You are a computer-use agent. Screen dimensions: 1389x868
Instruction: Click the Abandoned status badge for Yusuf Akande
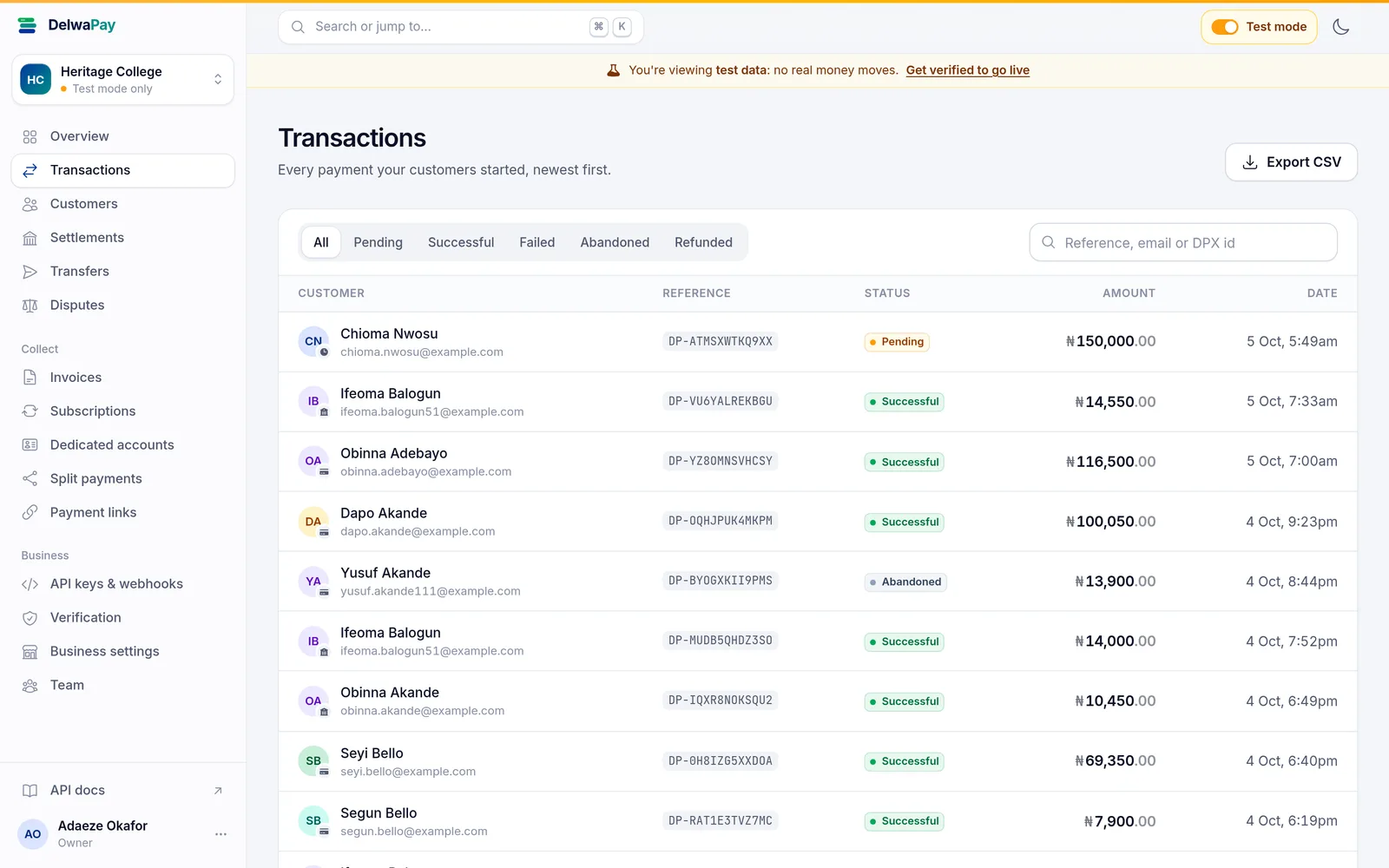[x=905, y=582]
